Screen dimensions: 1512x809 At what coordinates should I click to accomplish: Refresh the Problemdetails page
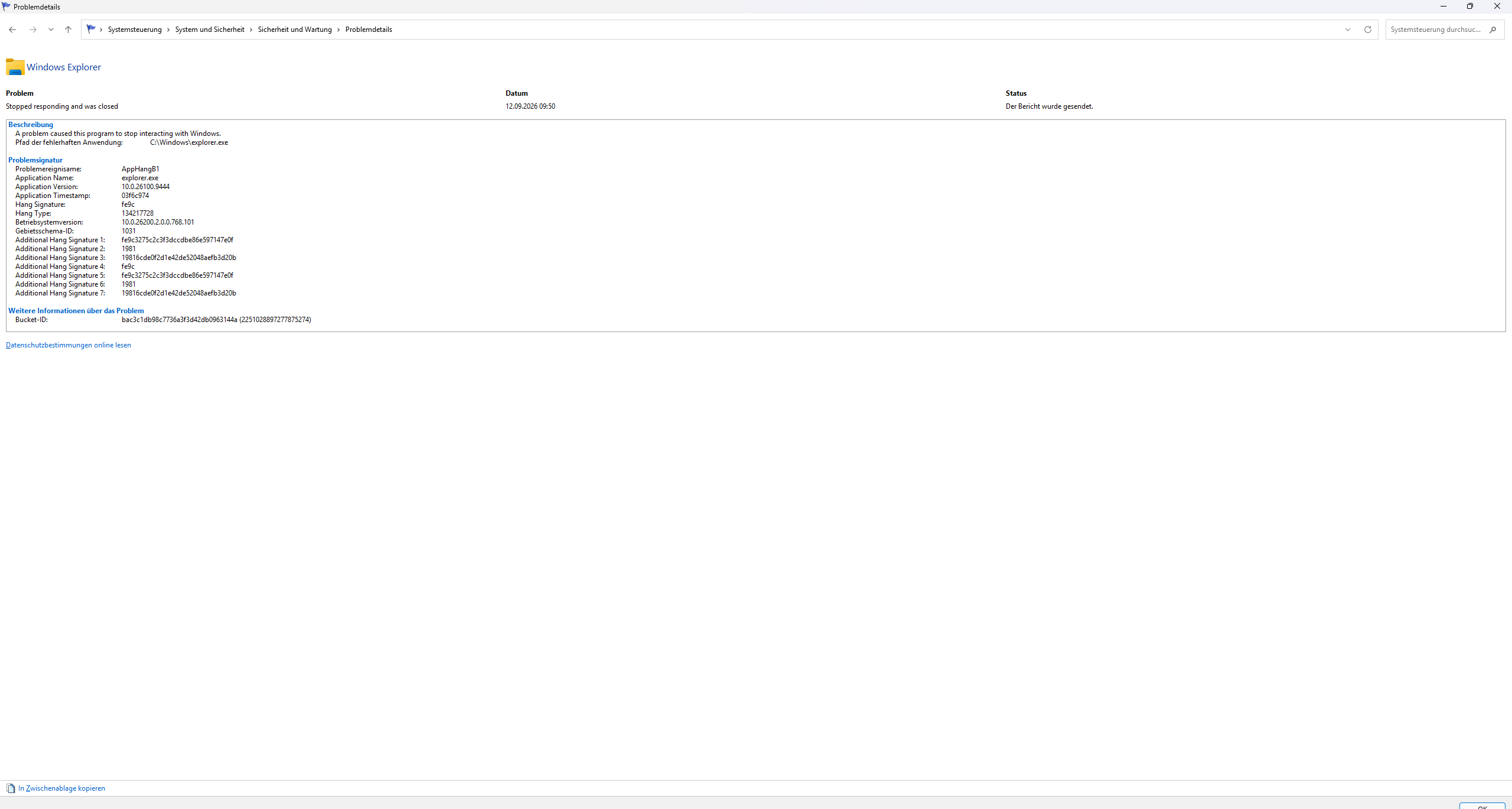click(x=1367, y=30)
